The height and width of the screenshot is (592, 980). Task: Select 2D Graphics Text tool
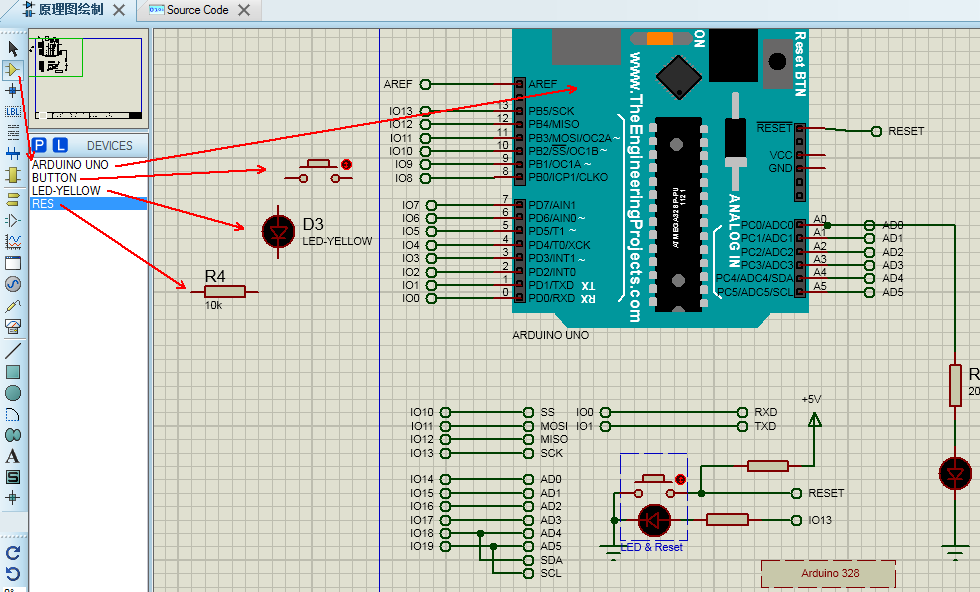point(12,456)
